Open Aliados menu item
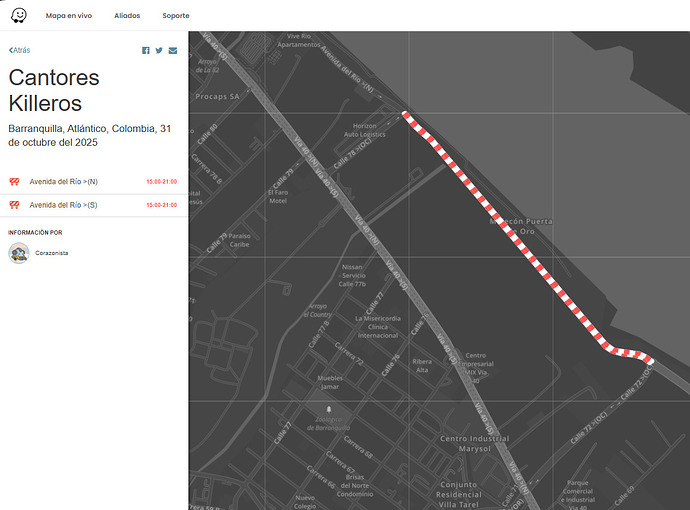 127,16
